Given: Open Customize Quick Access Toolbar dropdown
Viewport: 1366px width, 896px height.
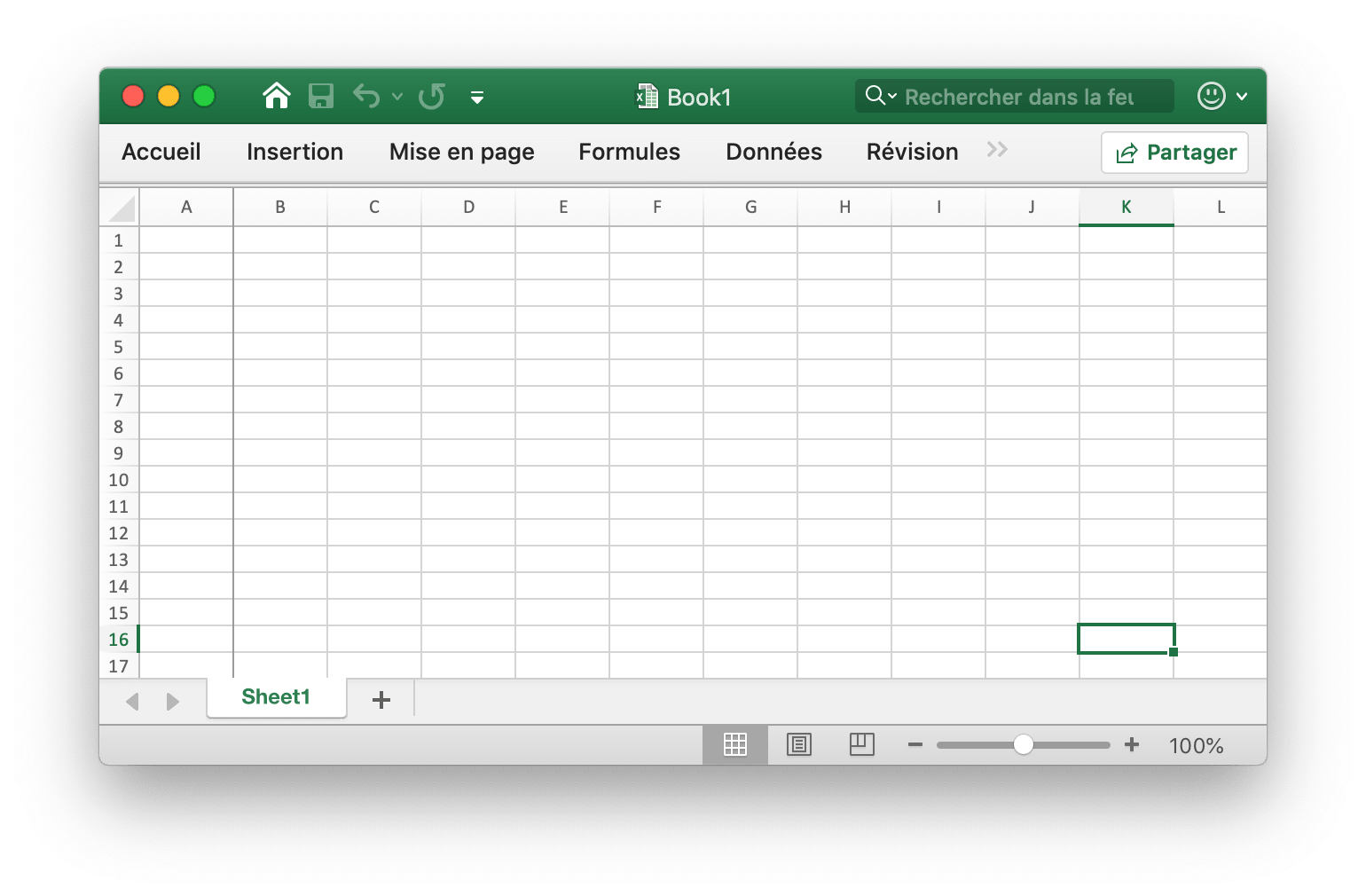Looking at the screenshot, I should click(477, 98).
